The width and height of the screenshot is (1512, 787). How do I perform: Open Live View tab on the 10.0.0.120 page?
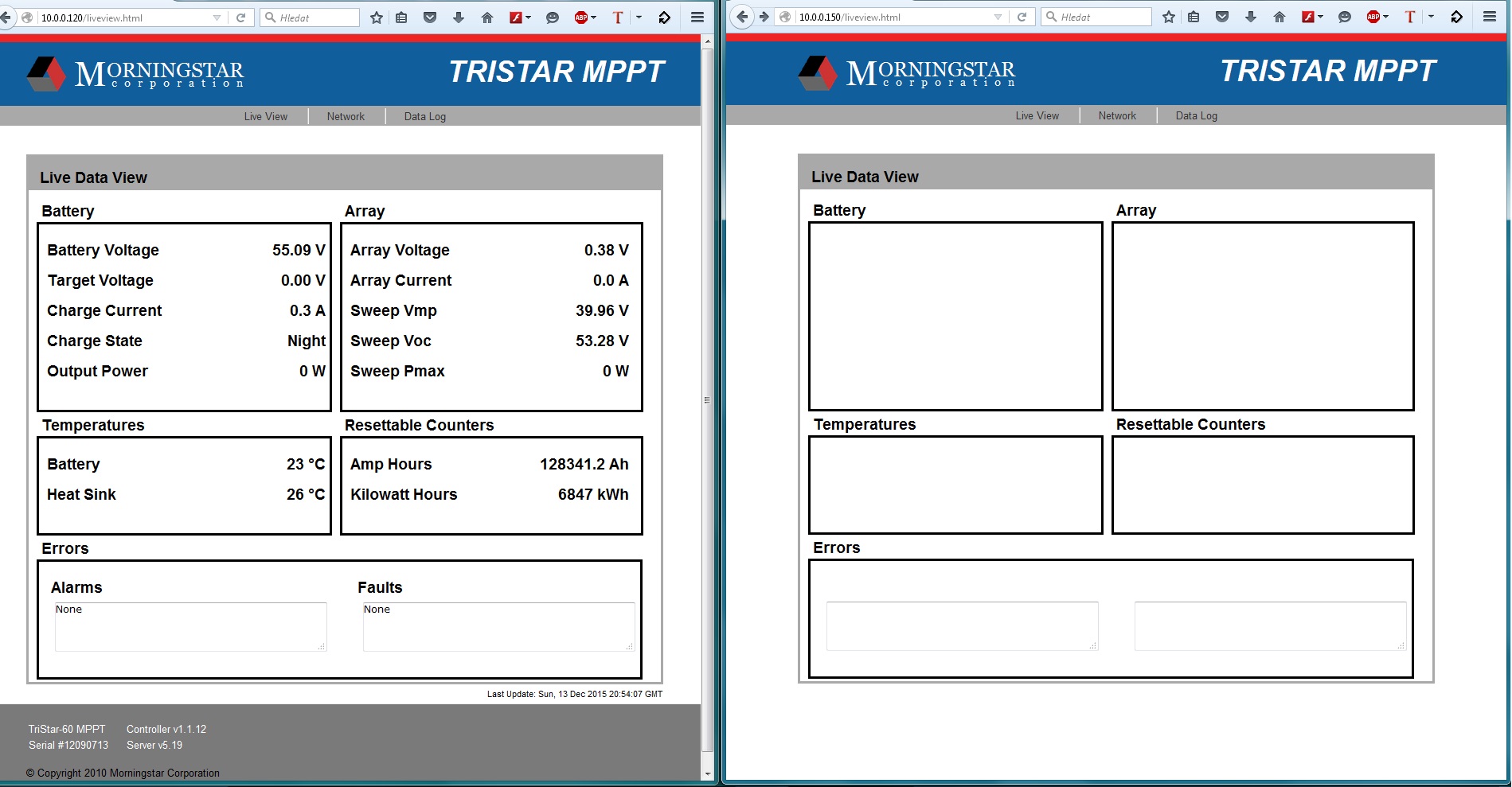click(x=266, y=116)
